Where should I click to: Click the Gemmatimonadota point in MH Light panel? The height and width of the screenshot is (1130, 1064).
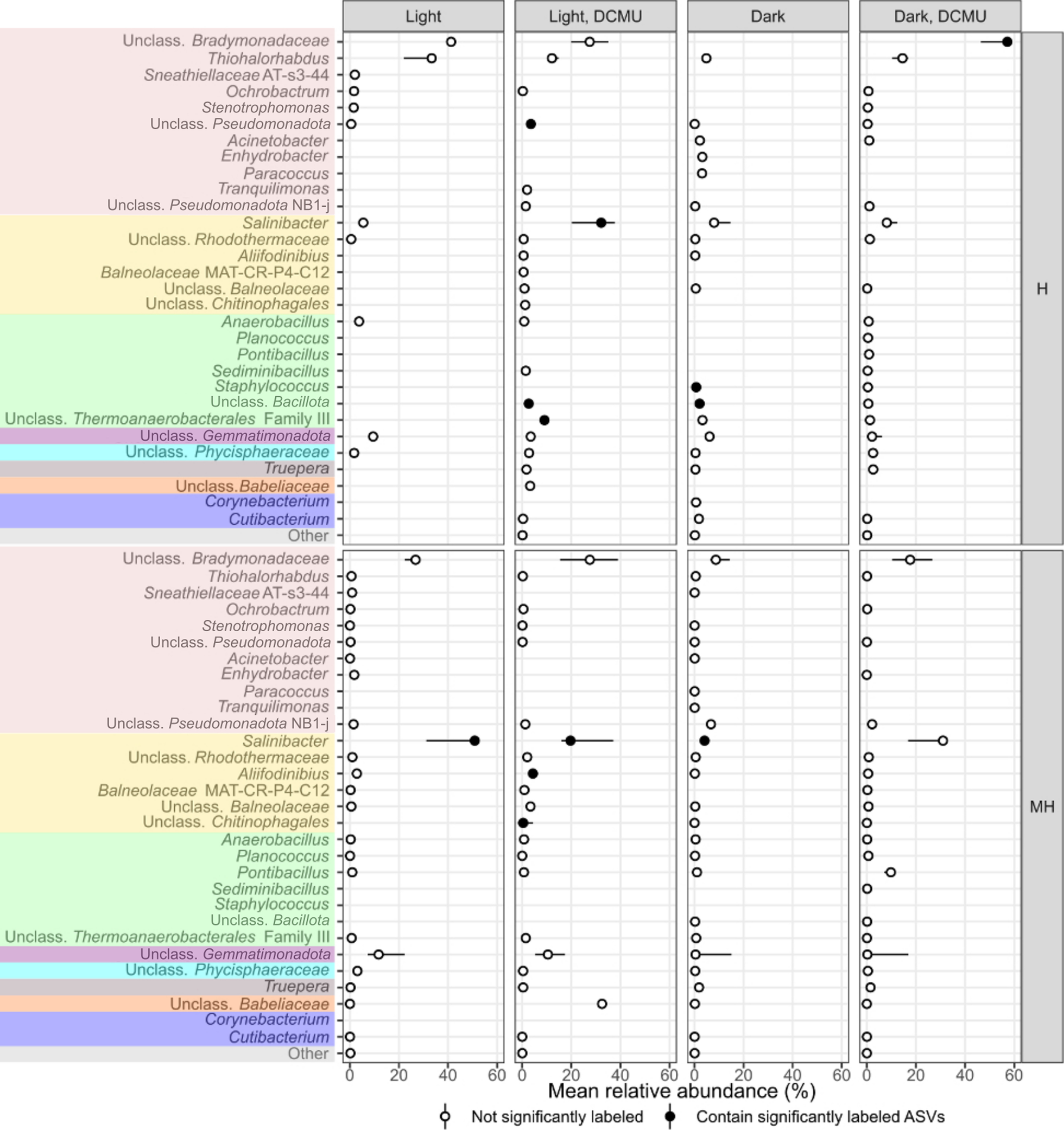[x=378, y=954]
